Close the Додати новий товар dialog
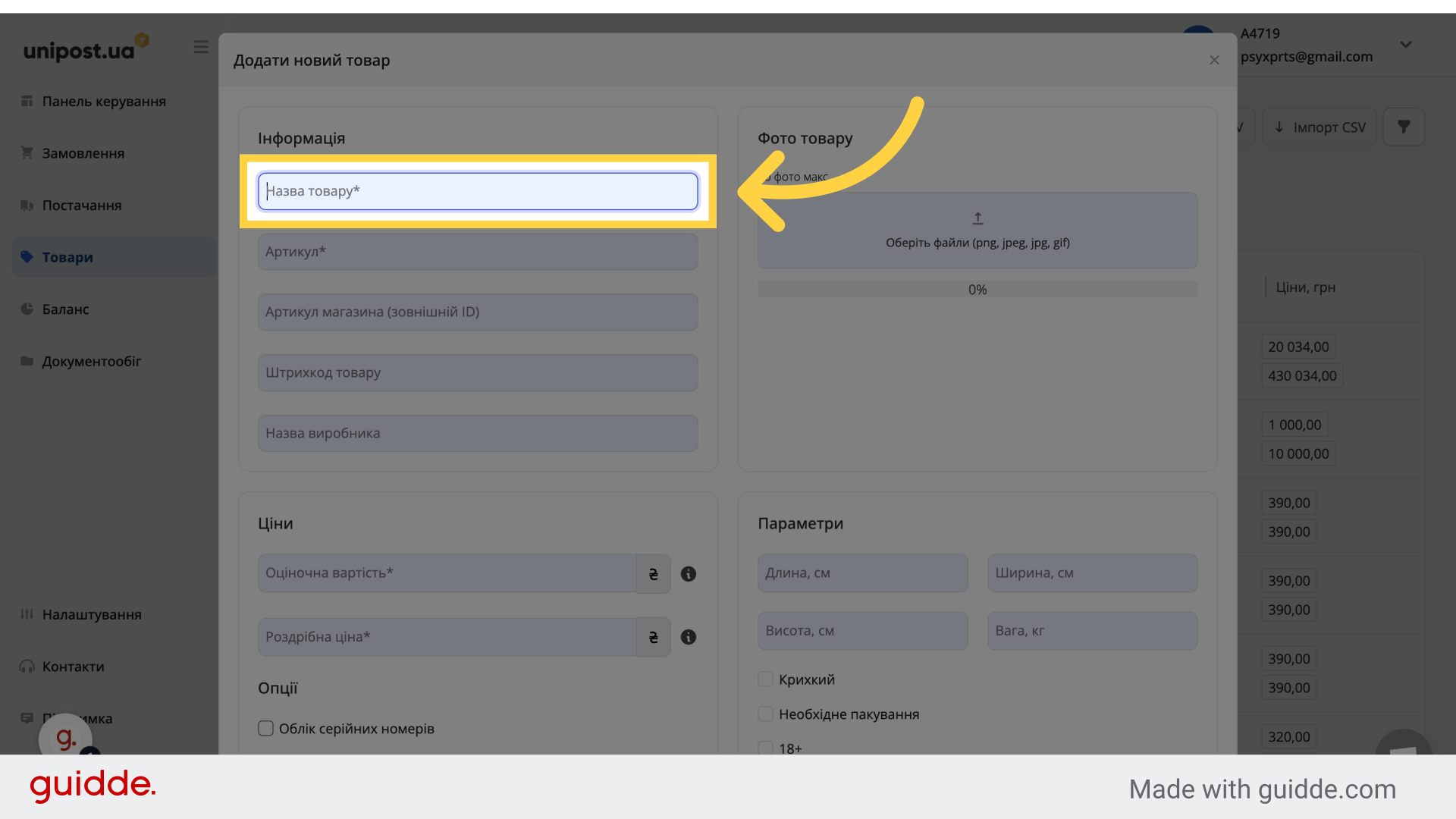Screen dimensions: 1456x819 point(1214,60)
